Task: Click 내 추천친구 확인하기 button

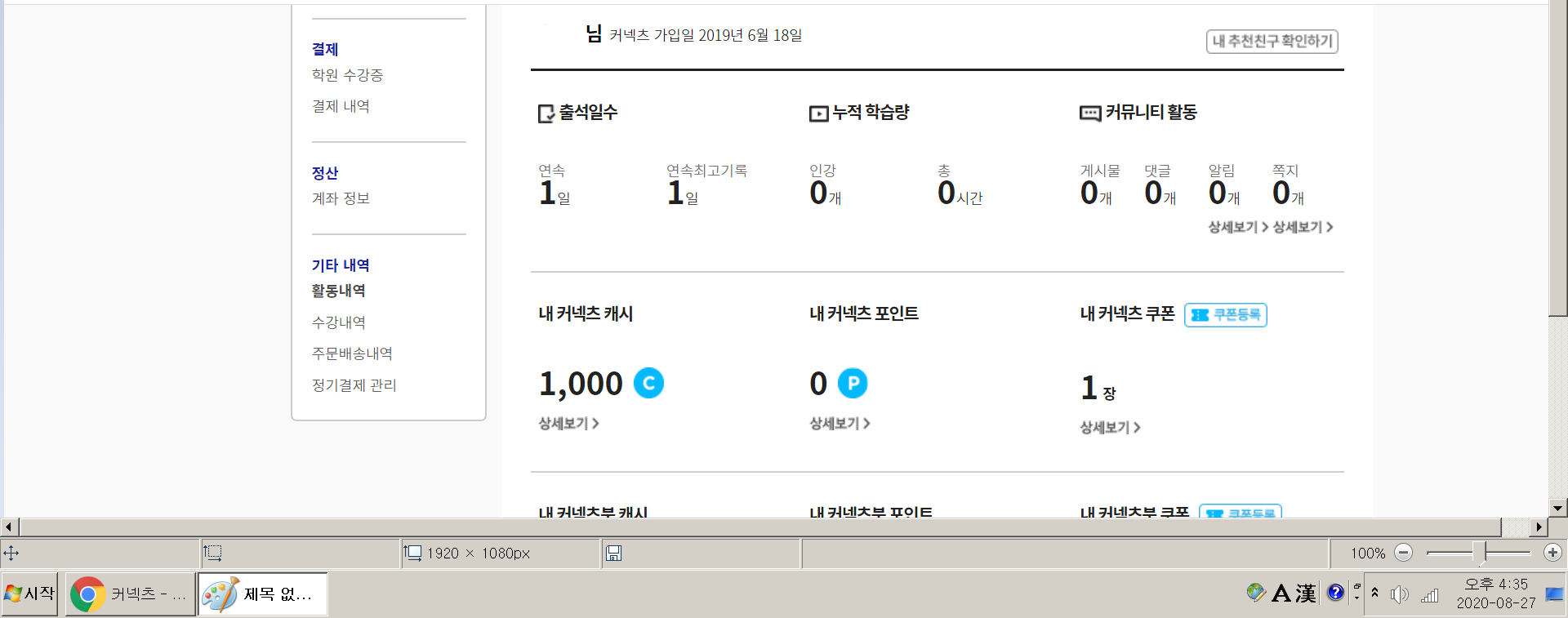Action: 1272,41
